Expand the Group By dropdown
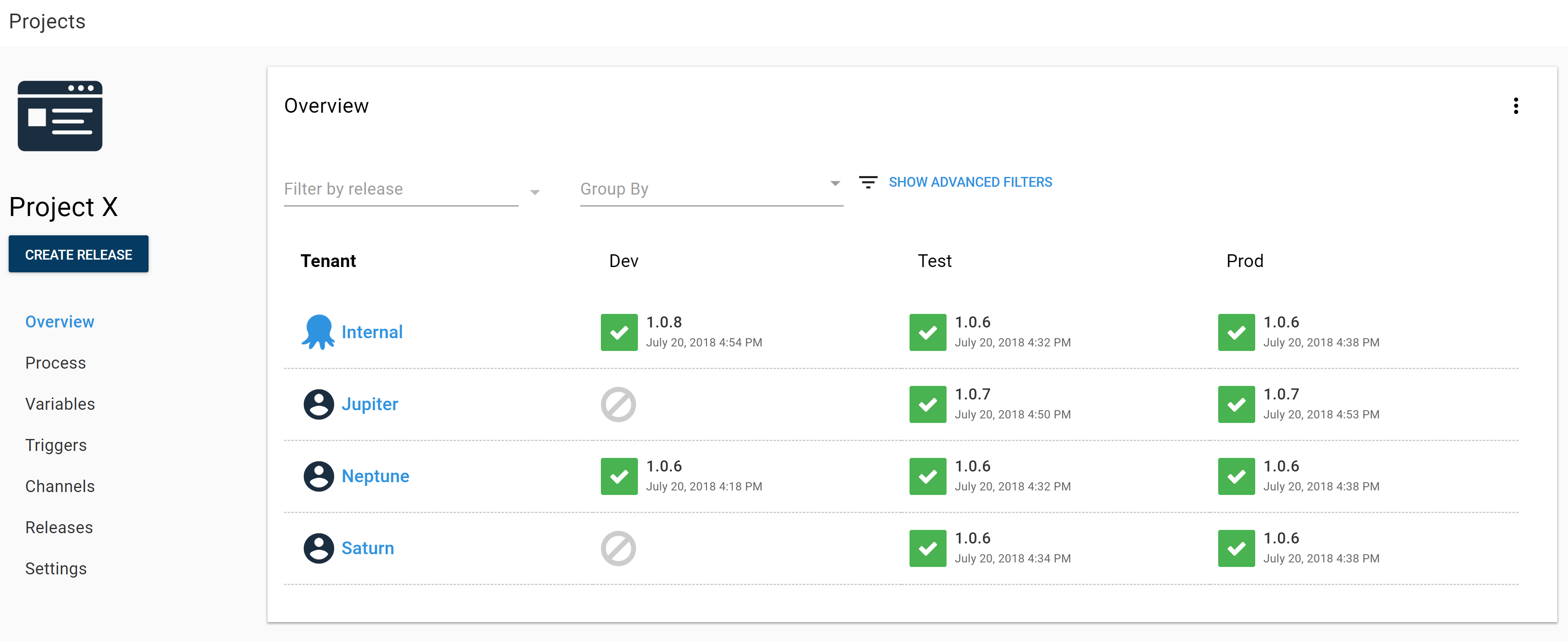Screen dimensions: 1568x641 (835, 183)
